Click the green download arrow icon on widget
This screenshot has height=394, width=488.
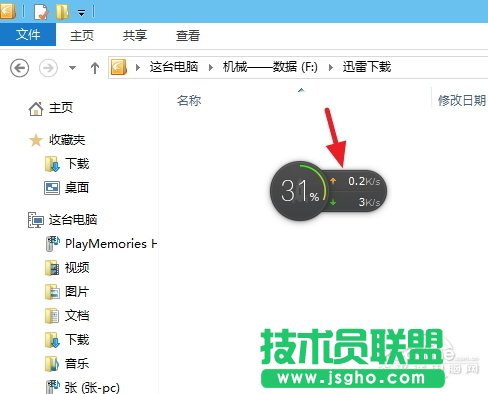pyautogui.click(x=333, y=202)
